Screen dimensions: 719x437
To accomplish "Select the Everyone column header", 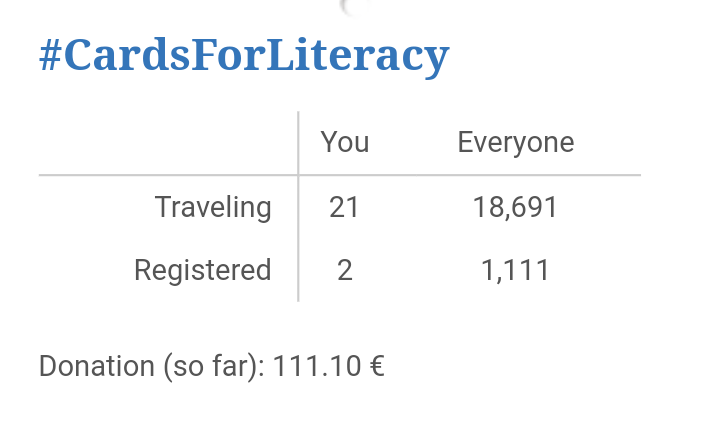I will click(x=515, y=143).
